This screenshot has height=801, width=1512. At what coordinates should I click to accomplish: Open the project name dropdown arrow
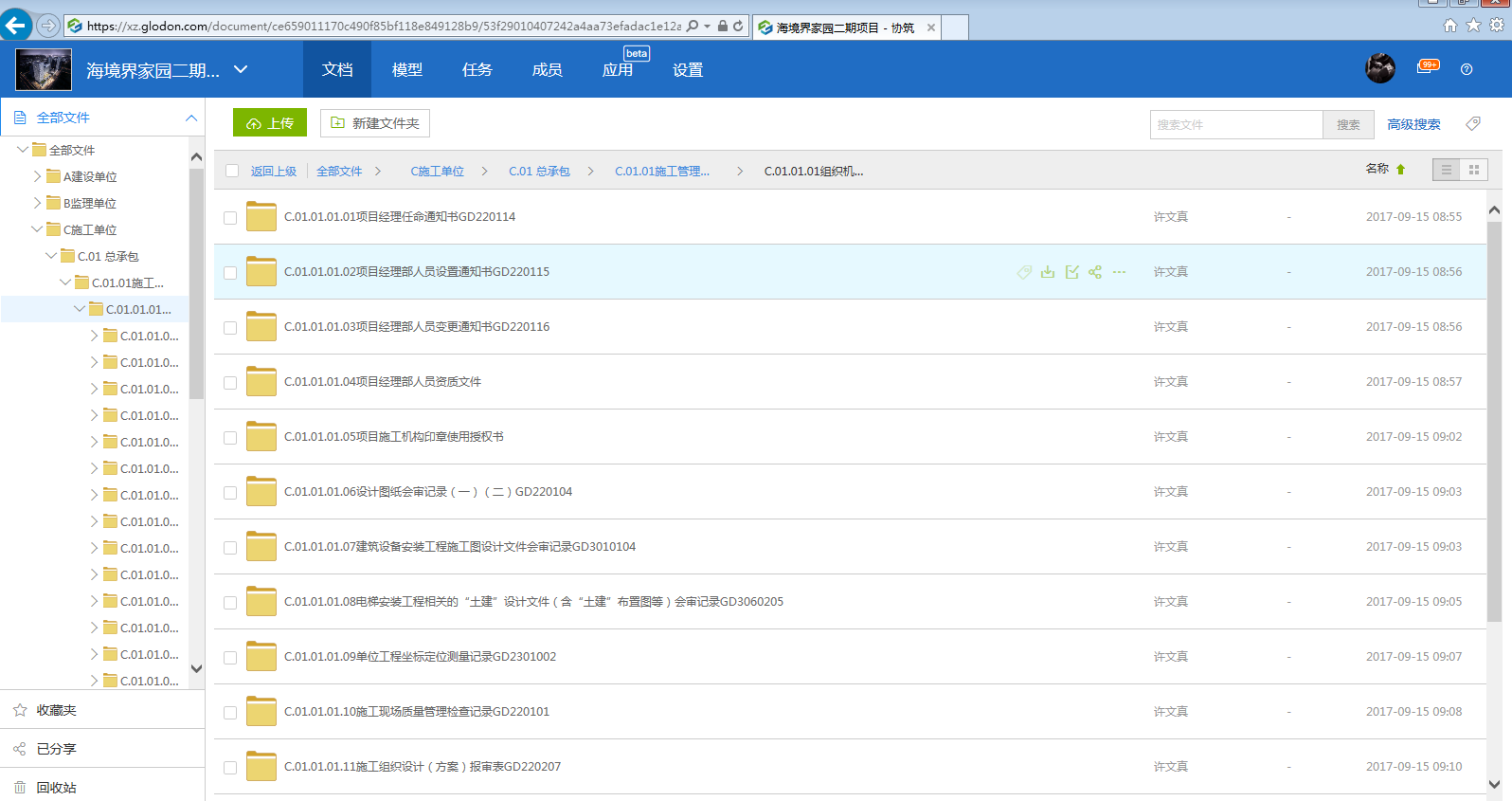pyautogui.click(x=241, y=69)
